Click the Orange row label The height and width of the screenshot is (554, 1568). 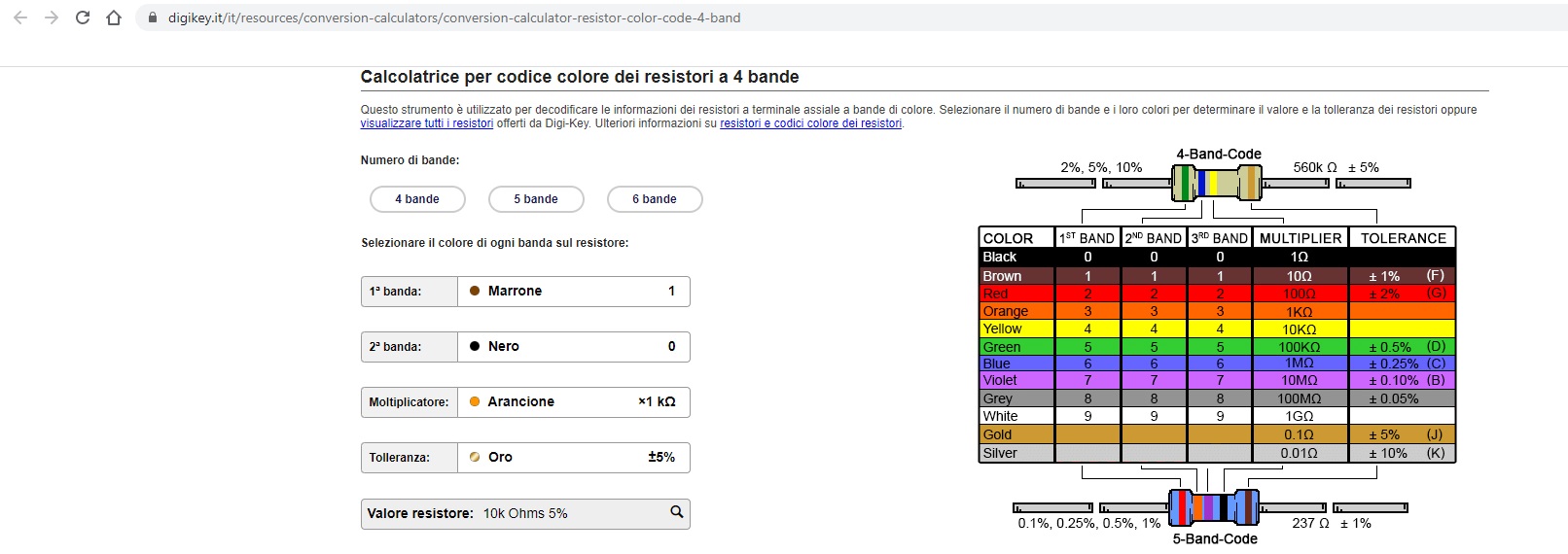[1005, 311]
